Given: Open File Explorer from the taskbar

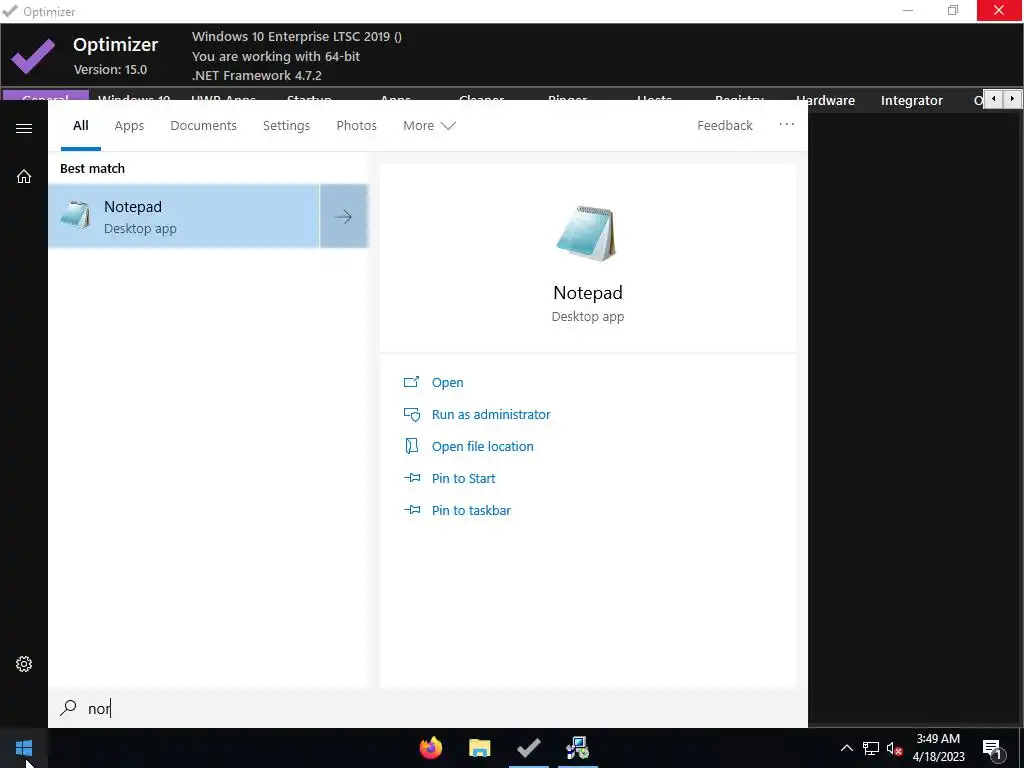Looking at the screenshot, I should point(479,748).
